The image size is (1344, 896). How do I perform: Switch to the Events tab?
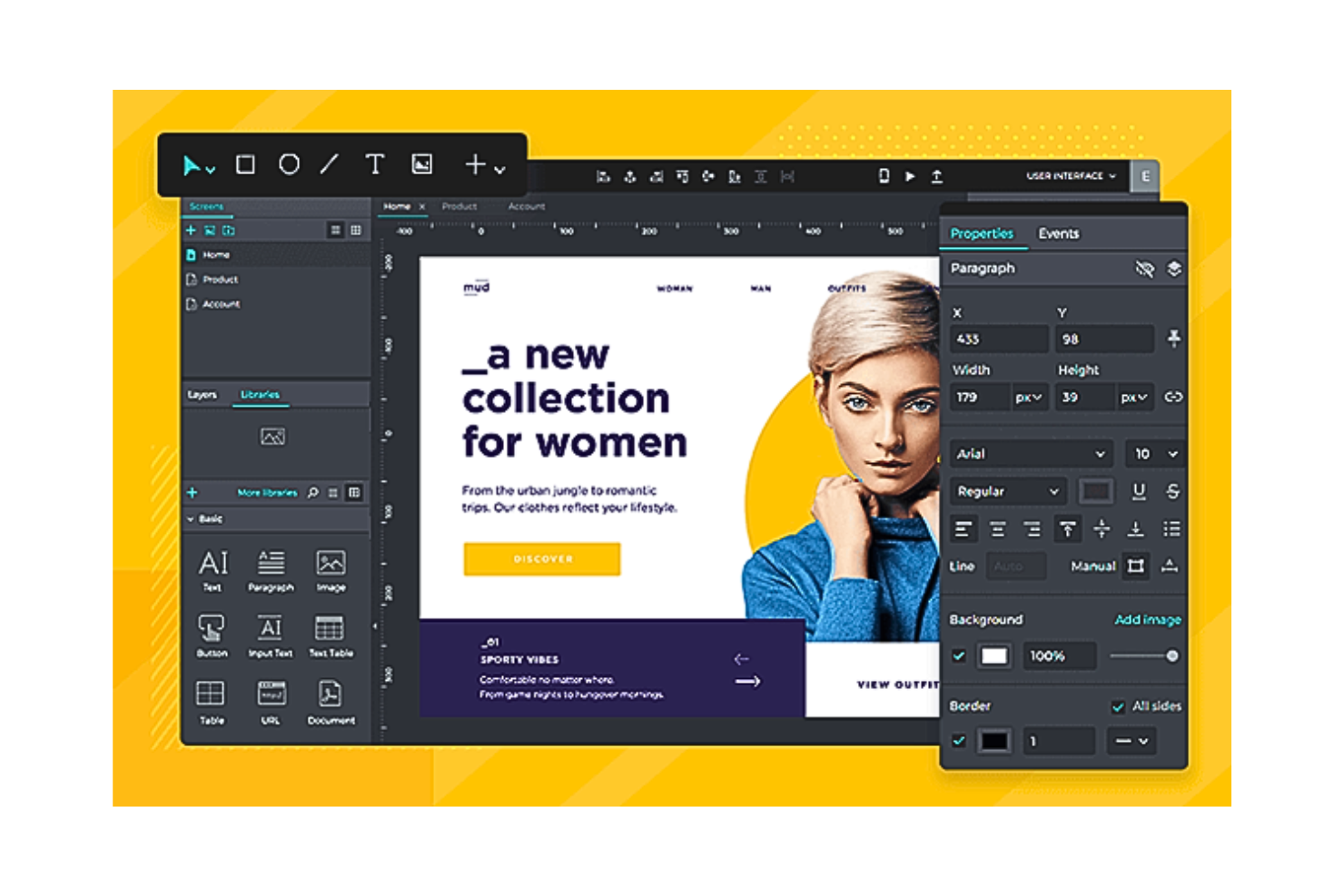(1059, 233)
